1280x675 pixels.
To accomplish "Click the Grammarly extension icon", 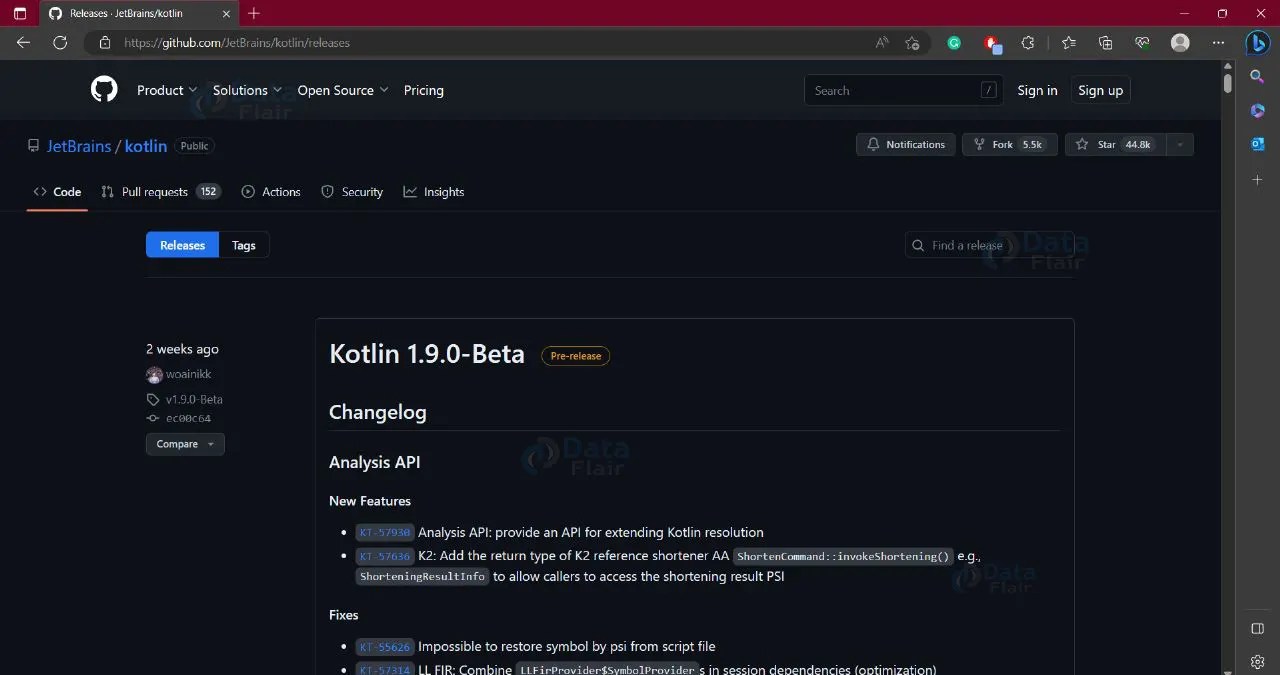I will point(954,43).
